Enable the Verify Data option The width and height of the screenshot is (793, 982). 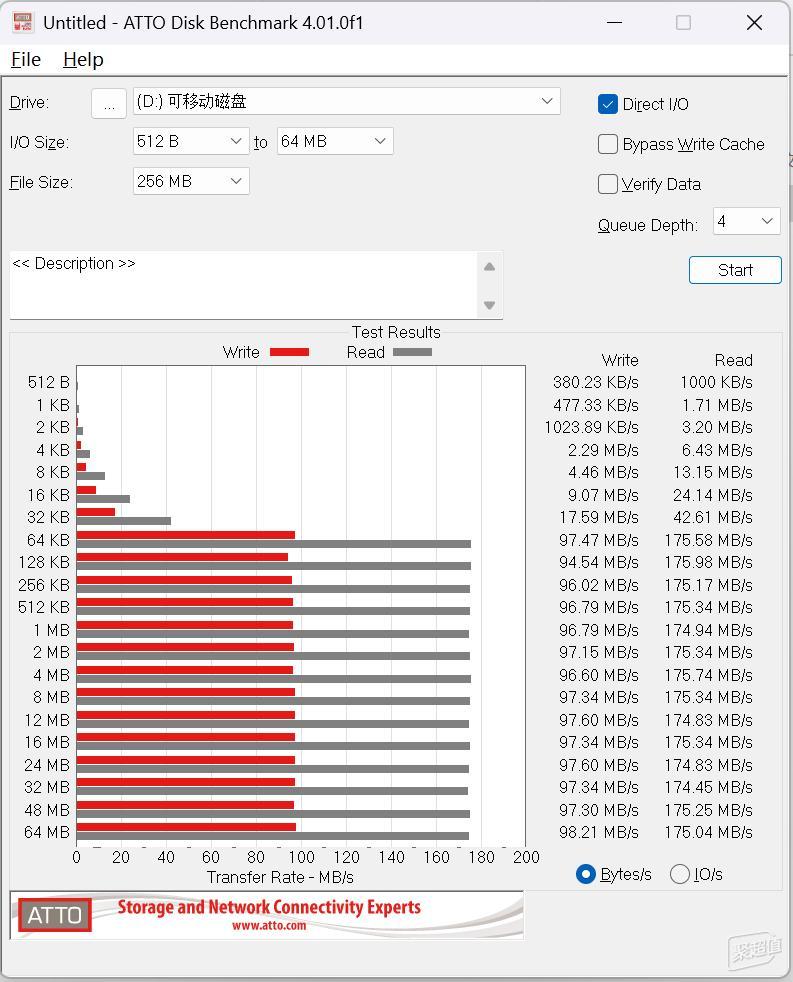(x=608, y=184)
